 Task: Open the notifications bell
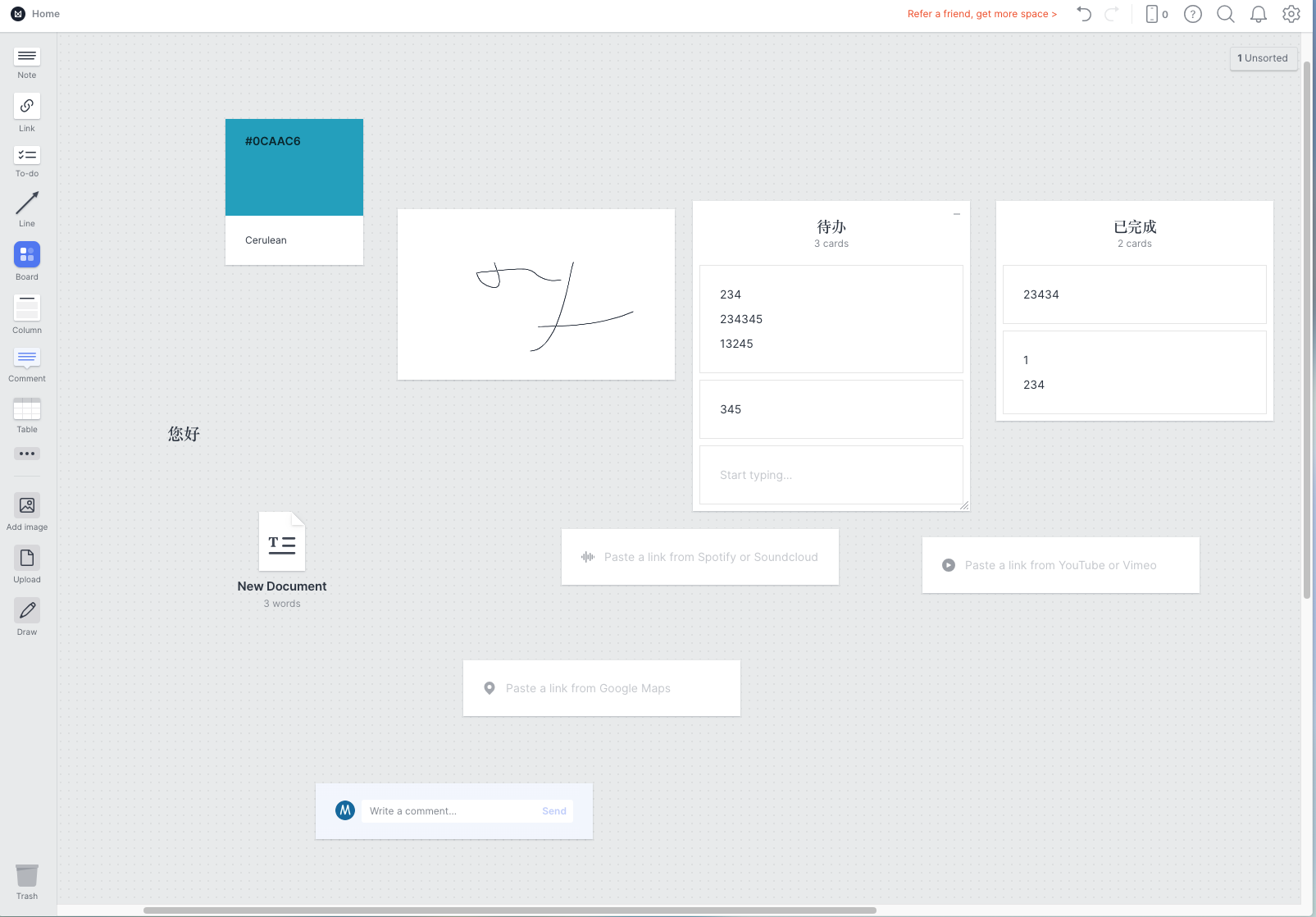click(x=1258, y=14)
